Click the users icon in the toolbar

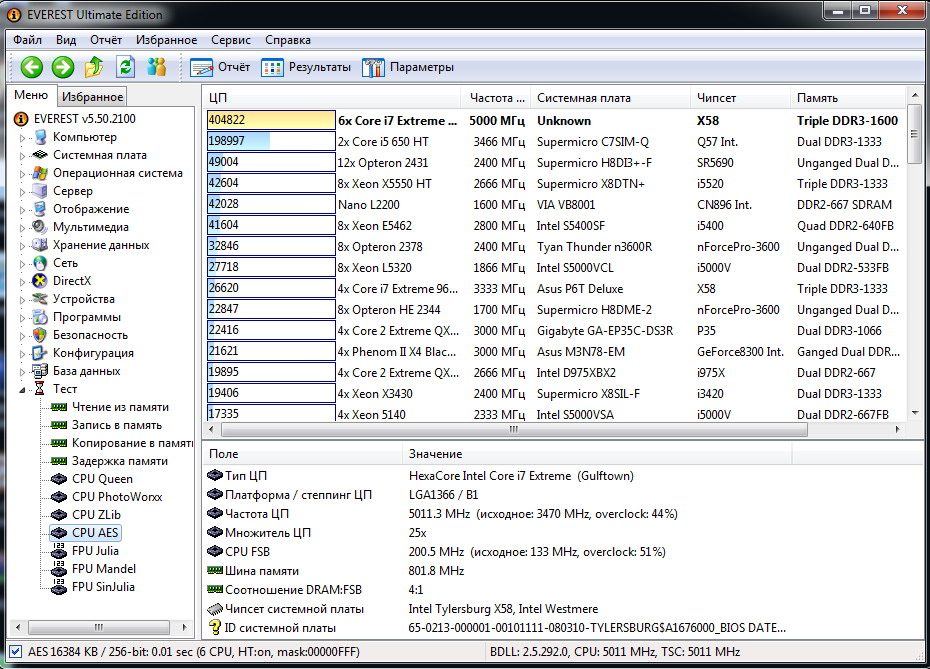pyautogui.click(x=157, y=67)
